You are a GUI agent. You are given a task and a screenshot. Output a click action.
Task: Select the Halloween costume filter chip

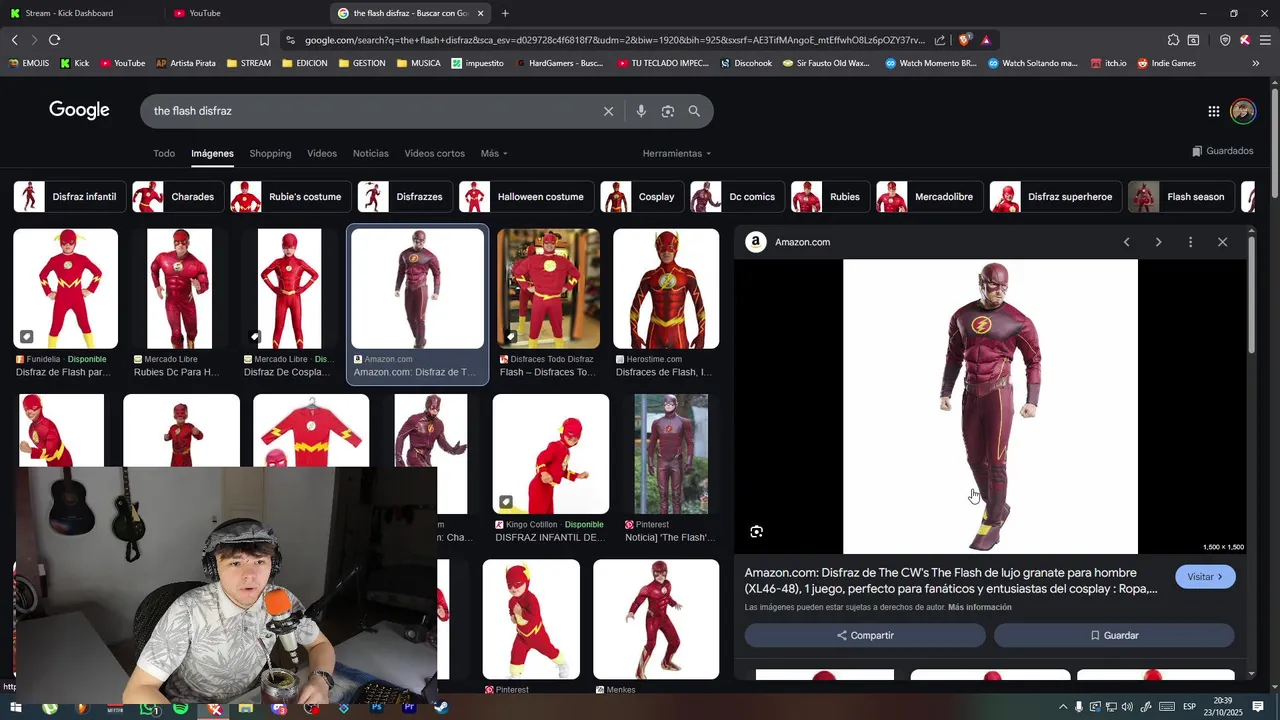526,197
